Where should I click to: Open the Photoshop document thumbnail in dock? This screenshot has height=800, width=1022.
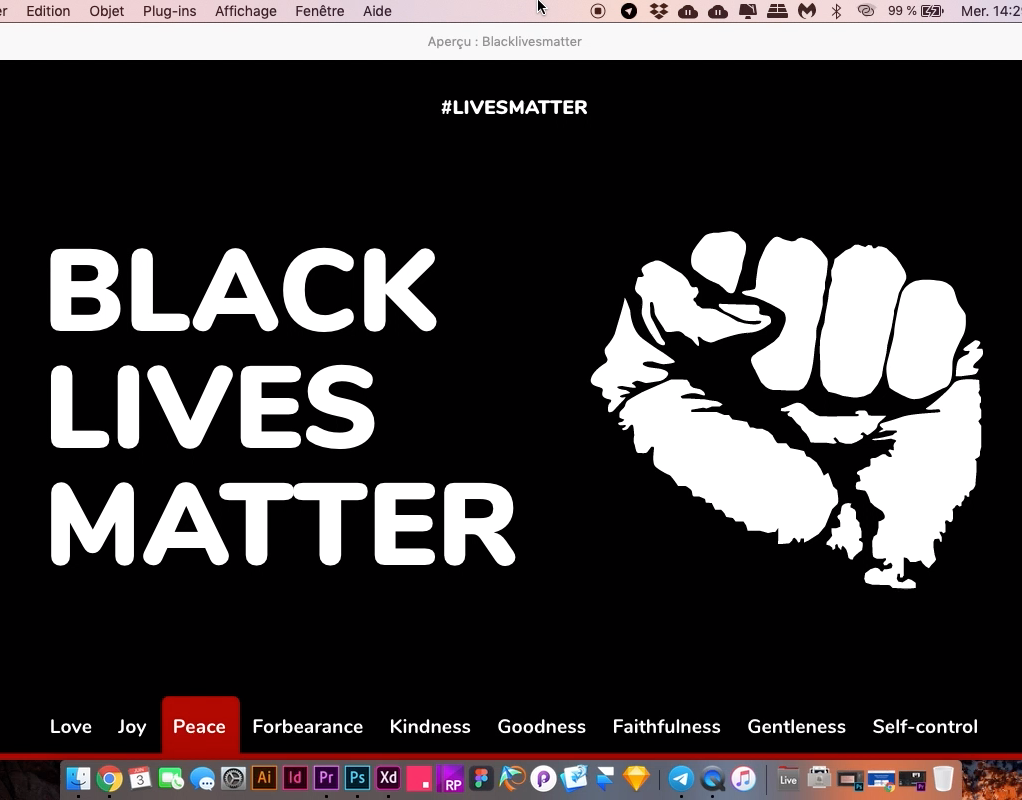coord(850,778)
